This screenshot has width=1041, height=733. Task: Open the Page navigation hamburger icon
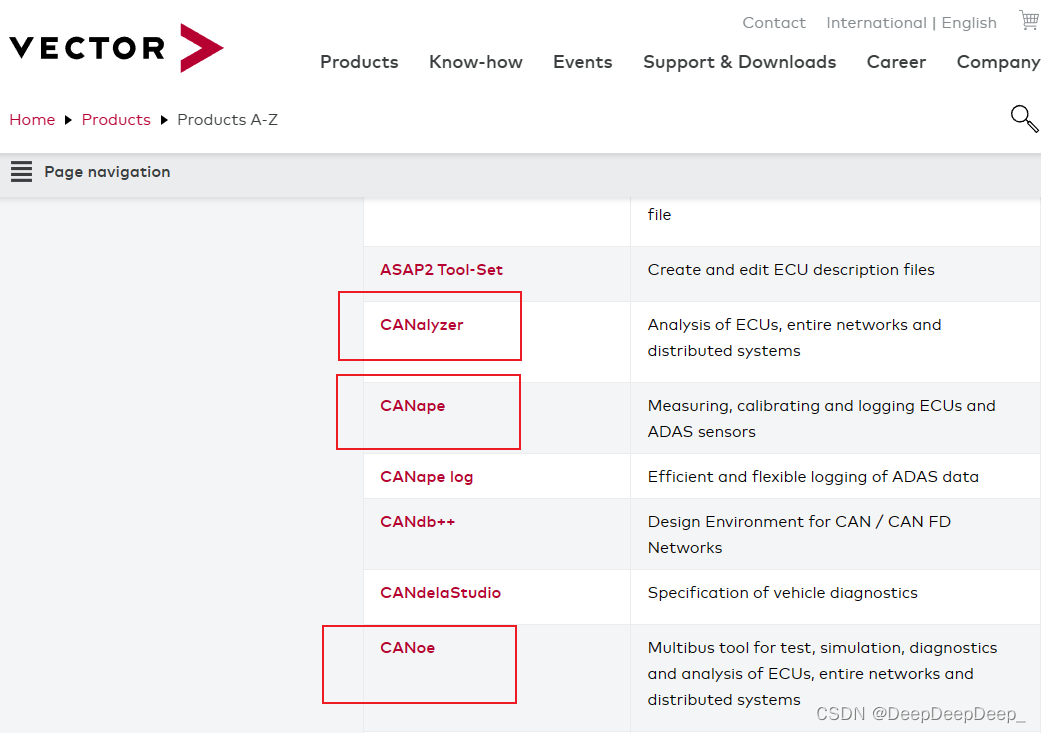[21, 171]
